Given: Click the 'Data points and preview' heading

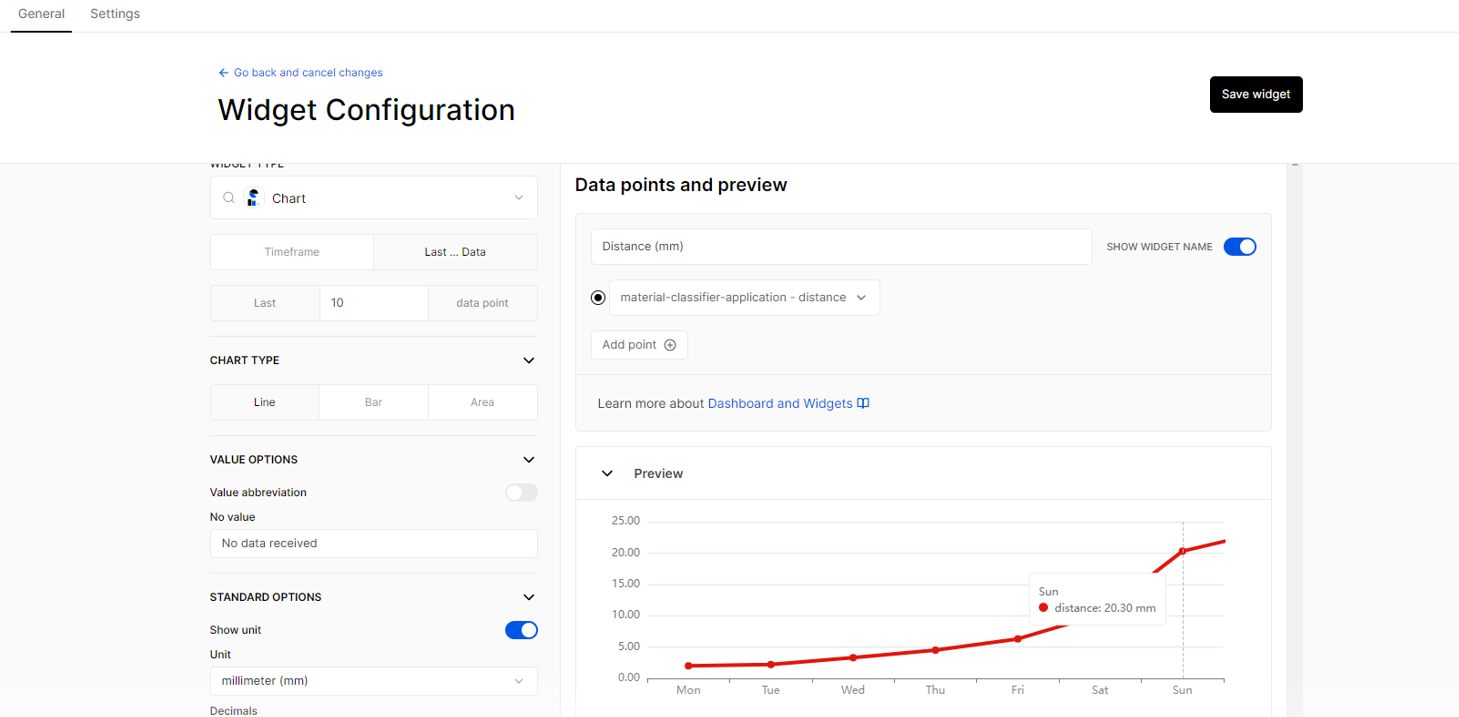Looking at the screenshot, I should coord(681,185).
